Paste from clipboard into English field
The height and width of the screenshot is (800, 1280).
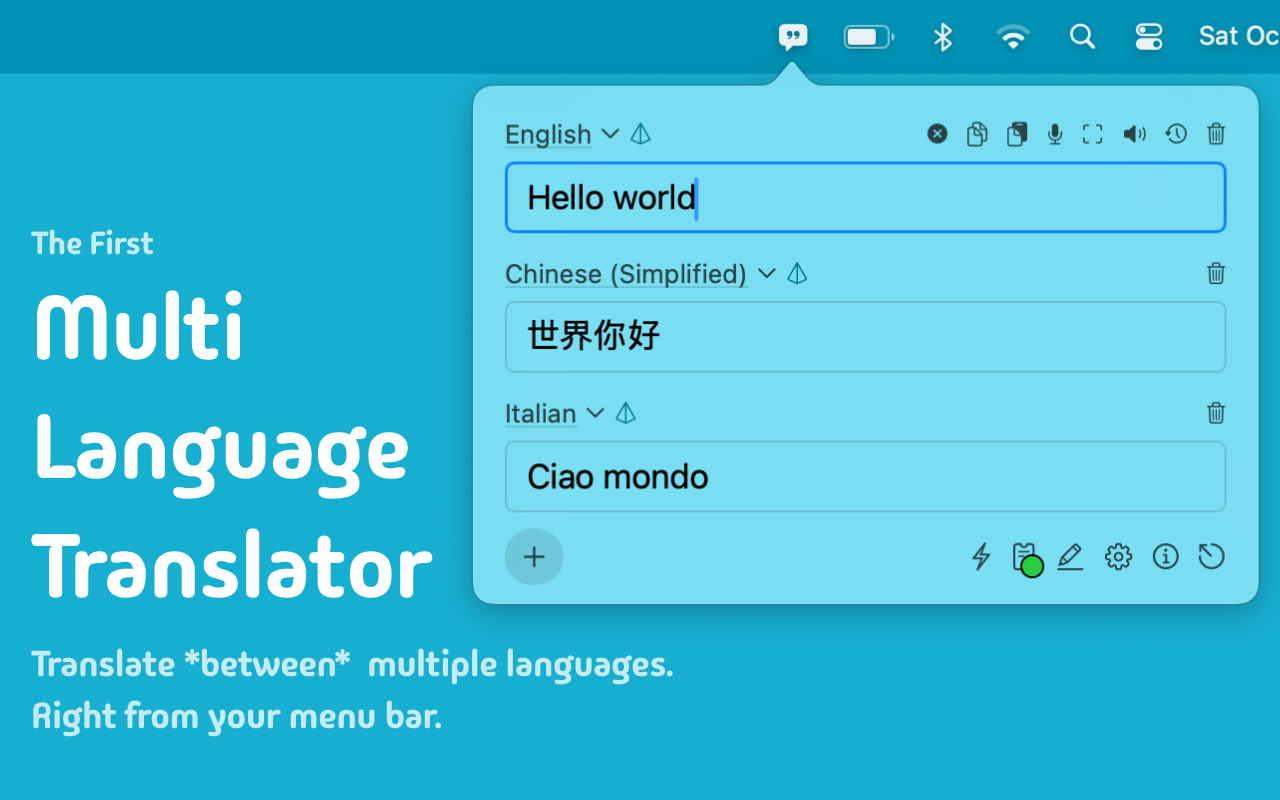coord(1017,134)
